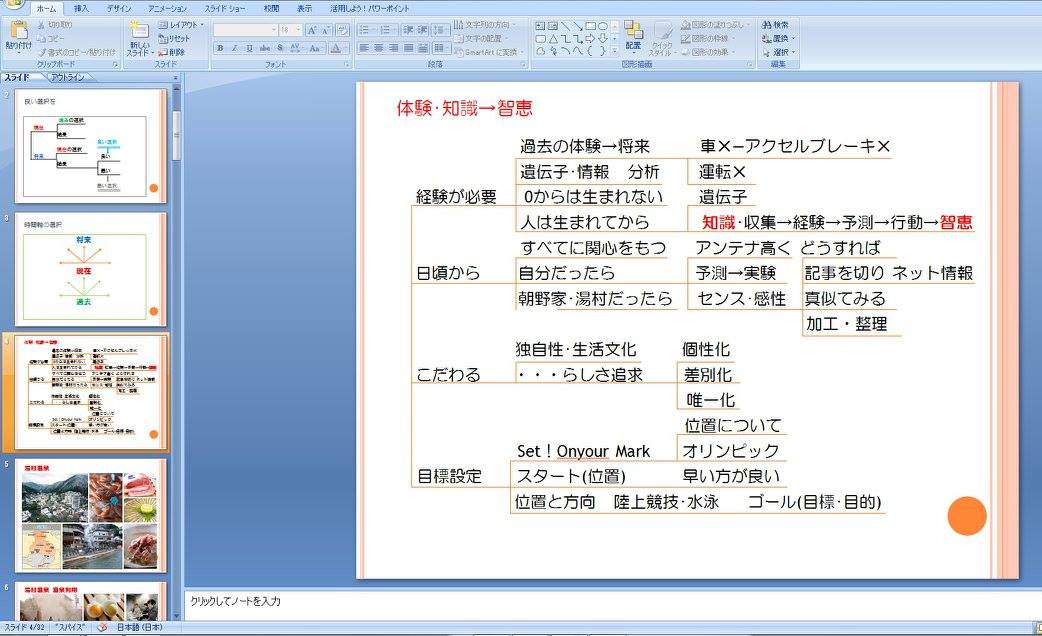Click the 検索 find button
This screenshot has height=636, width=1042.
pyautogui.click(x=776, y=25)
